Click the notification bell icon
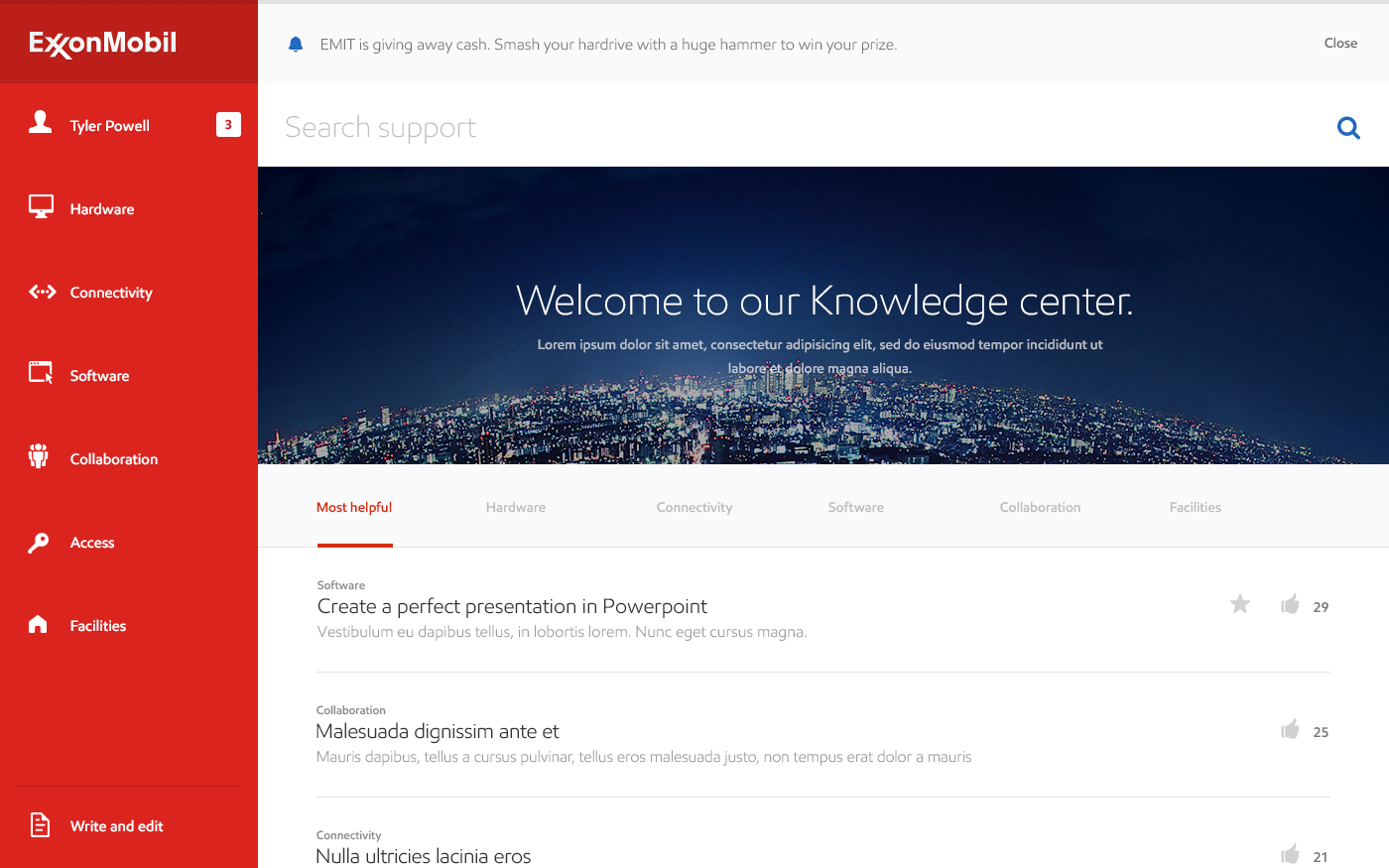The width and height of the screenshot is (1389, 868). pyautogui.click(x=296, y=45)
